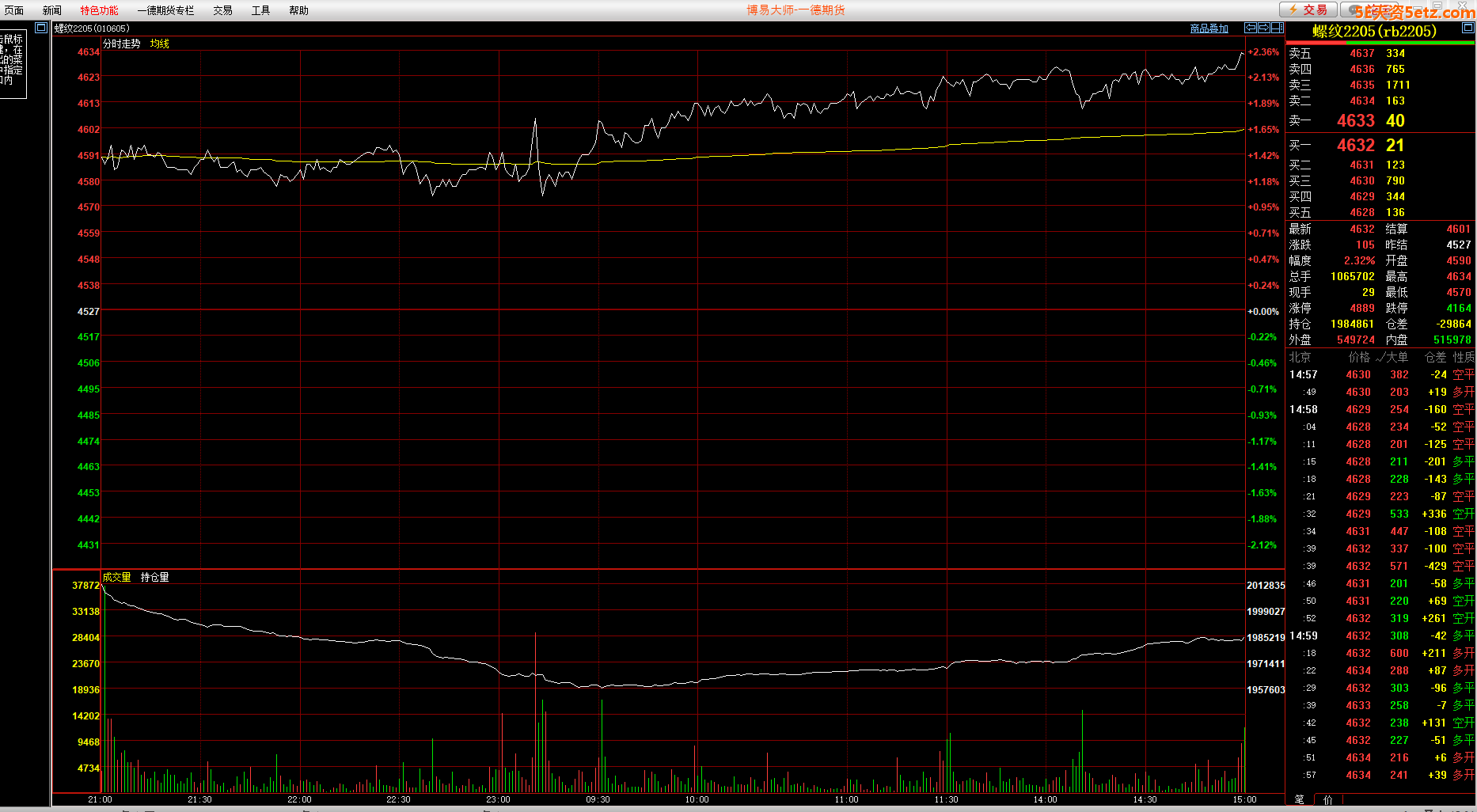This screenshot has width=1477, height=812.
Task: Click the red-green buy/sell ratio bar
Action: [1380, 43]
